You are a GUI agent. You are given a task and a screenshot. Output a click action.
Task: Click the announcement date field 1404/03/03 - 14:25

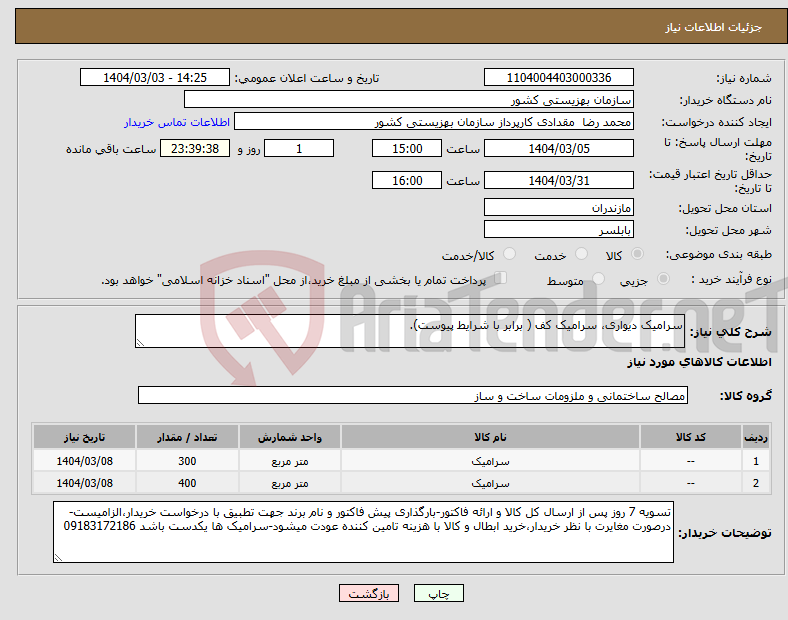point(155,78)
